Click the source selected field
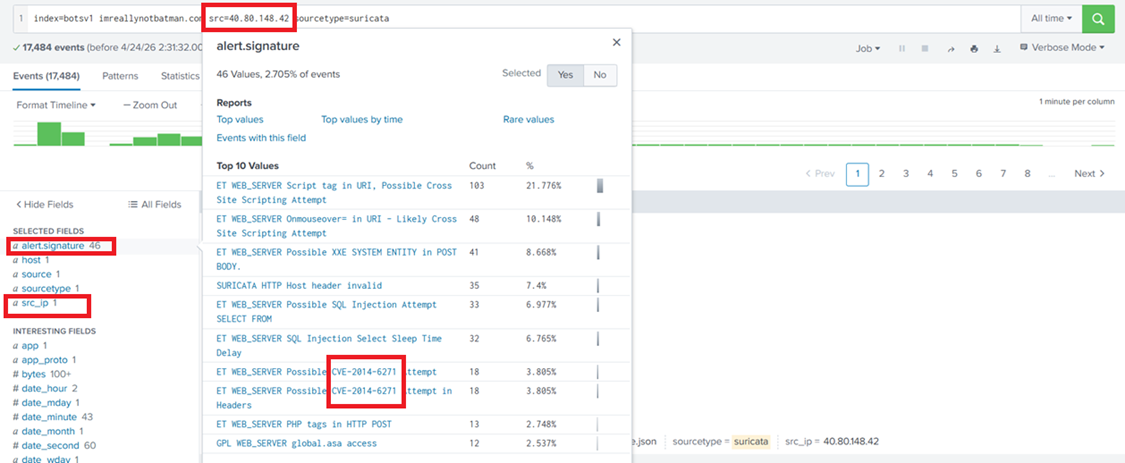The width and height of the screenshot is (1125, 463). tap(37, 274)
